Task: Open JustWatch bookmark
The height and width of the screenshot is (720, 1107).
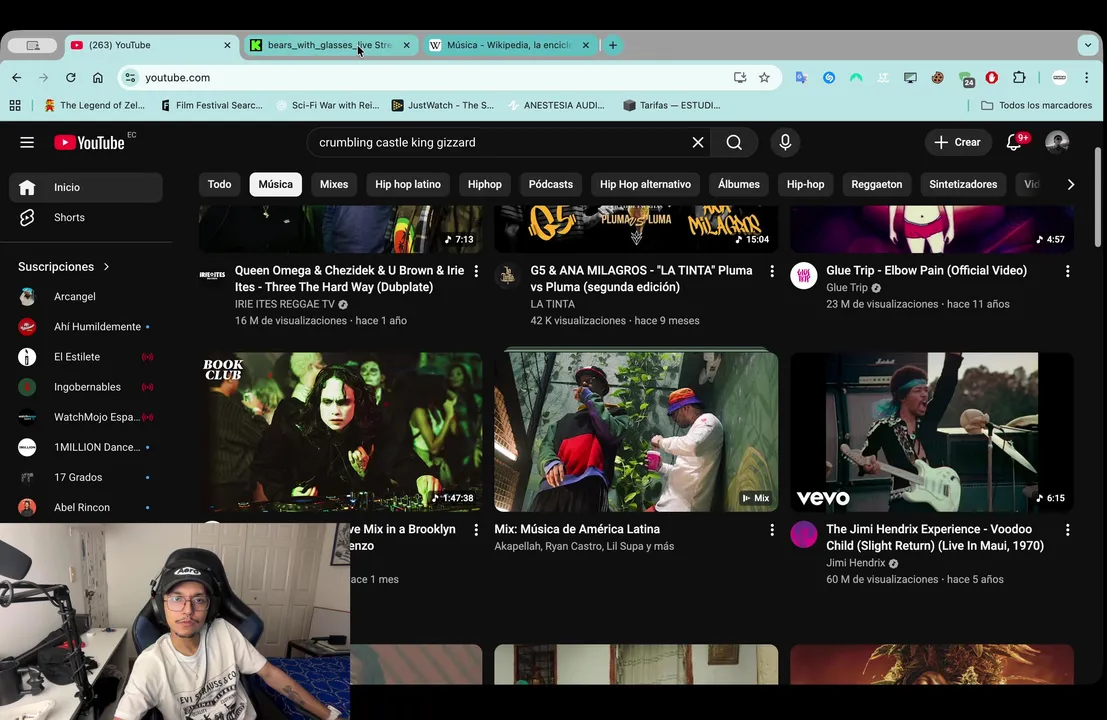Action: pos(443,105)
